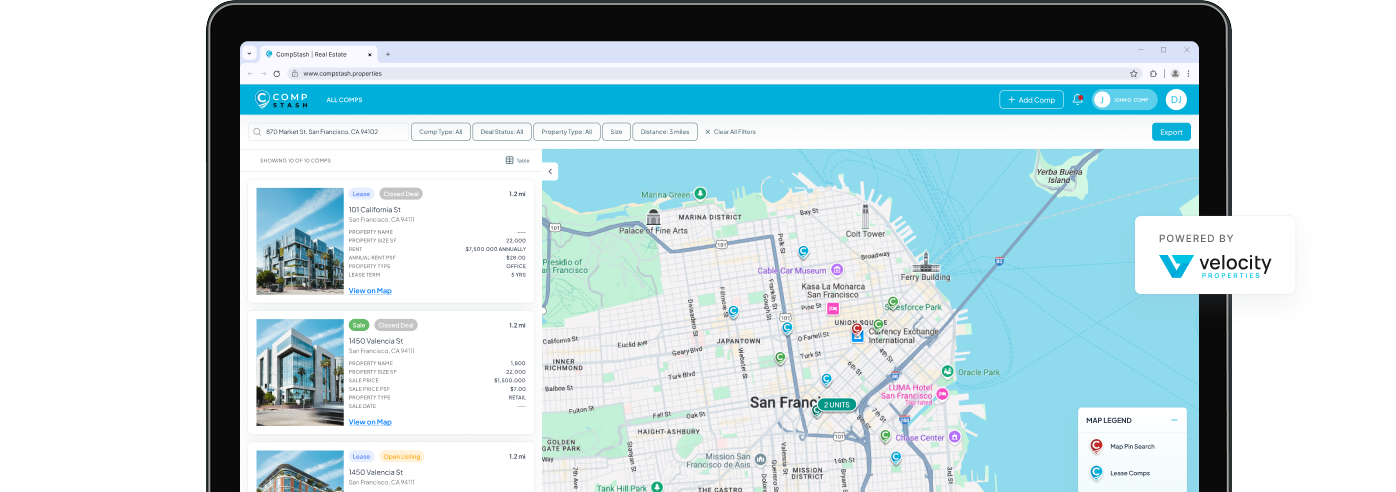Screen dimensions: 1396x492
Task: Open browser extensions puzzle icon
Action: coord(1153,73)
